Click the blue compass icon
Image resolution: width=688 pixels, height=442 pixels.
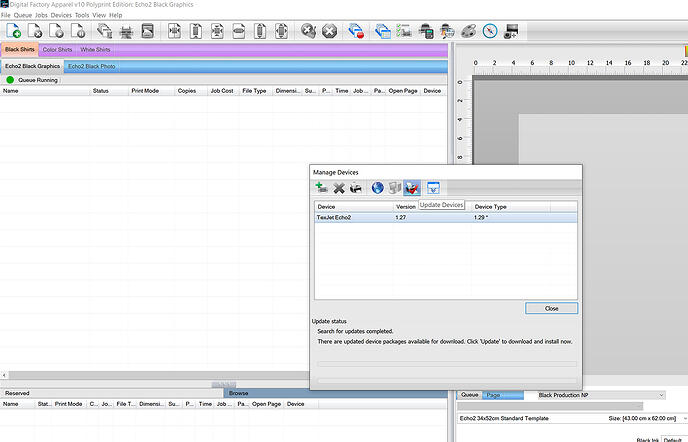point(490,31)
